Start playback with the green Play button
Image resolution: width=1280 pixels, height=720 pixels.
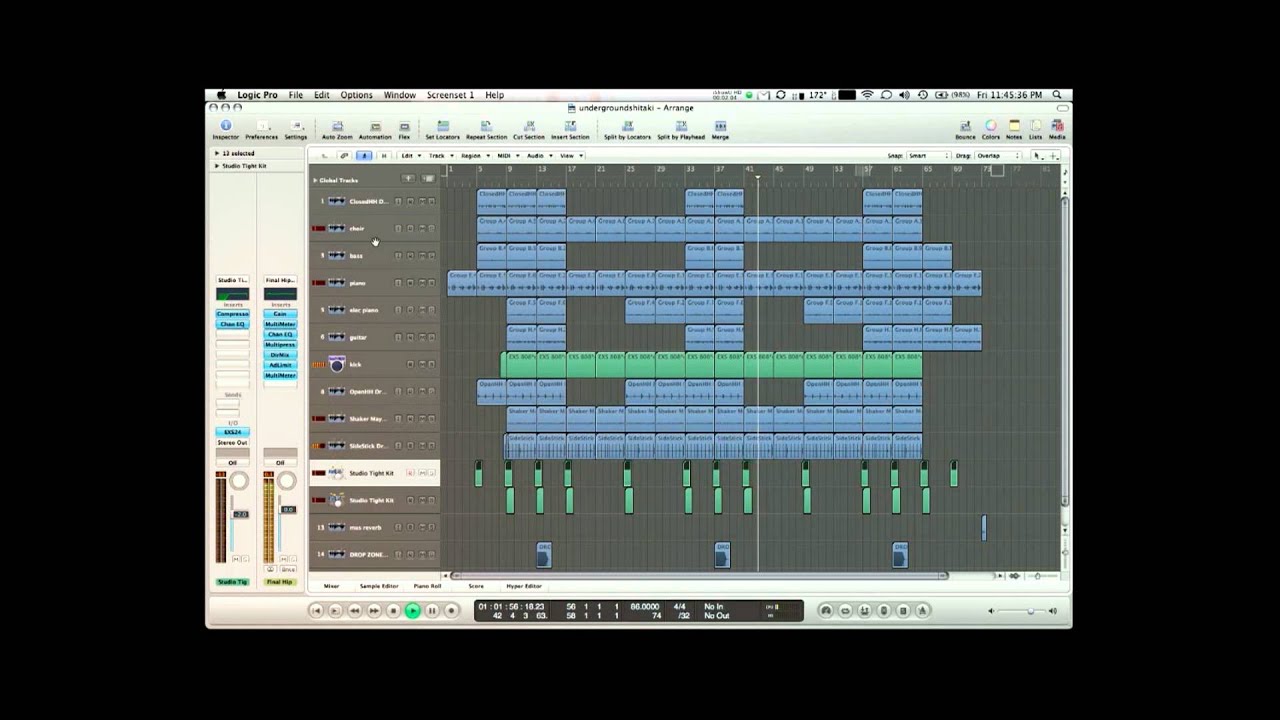point(412,610)
